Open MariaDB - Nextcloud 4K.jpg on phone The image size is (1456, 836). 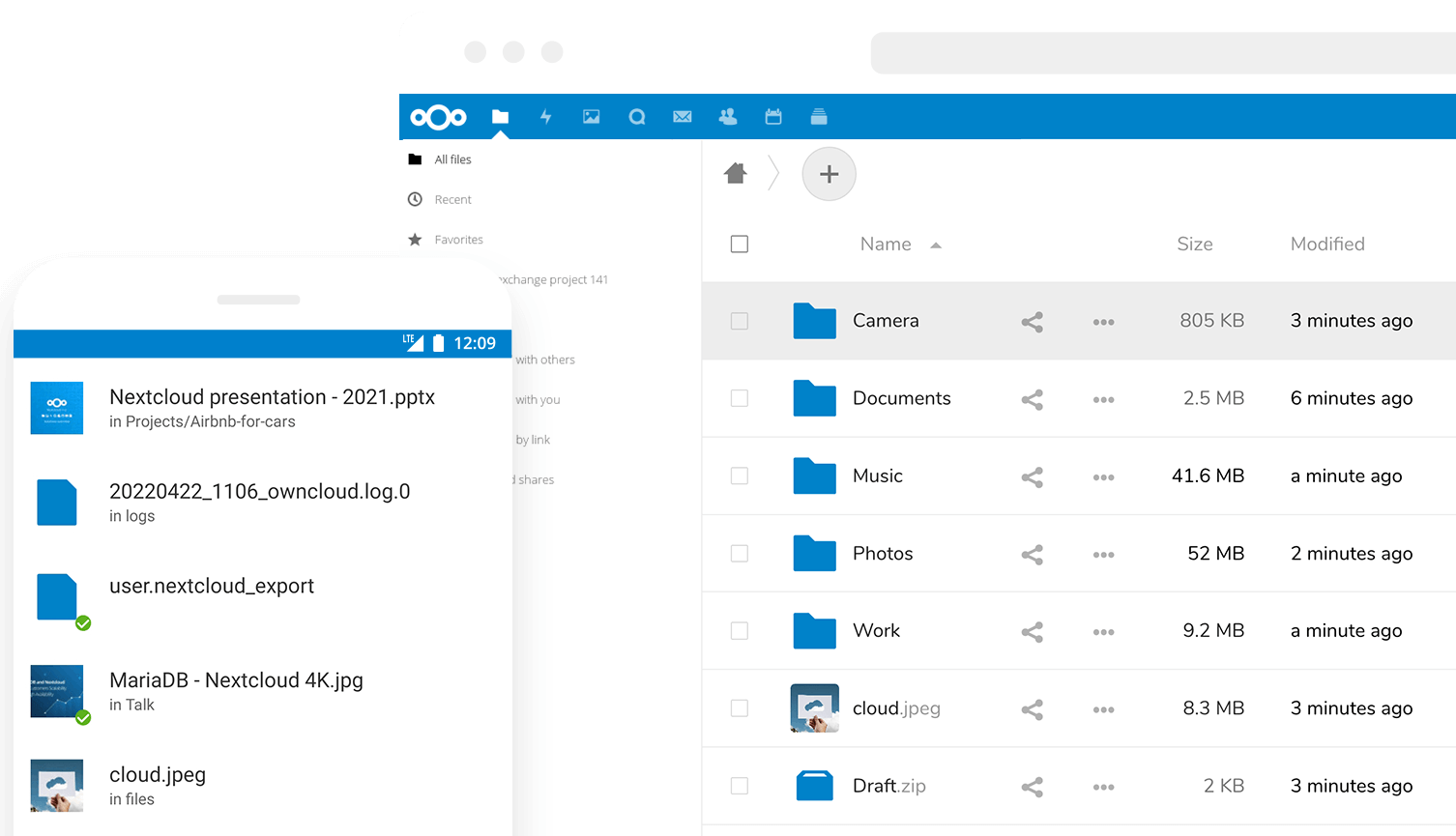(236, 680)
